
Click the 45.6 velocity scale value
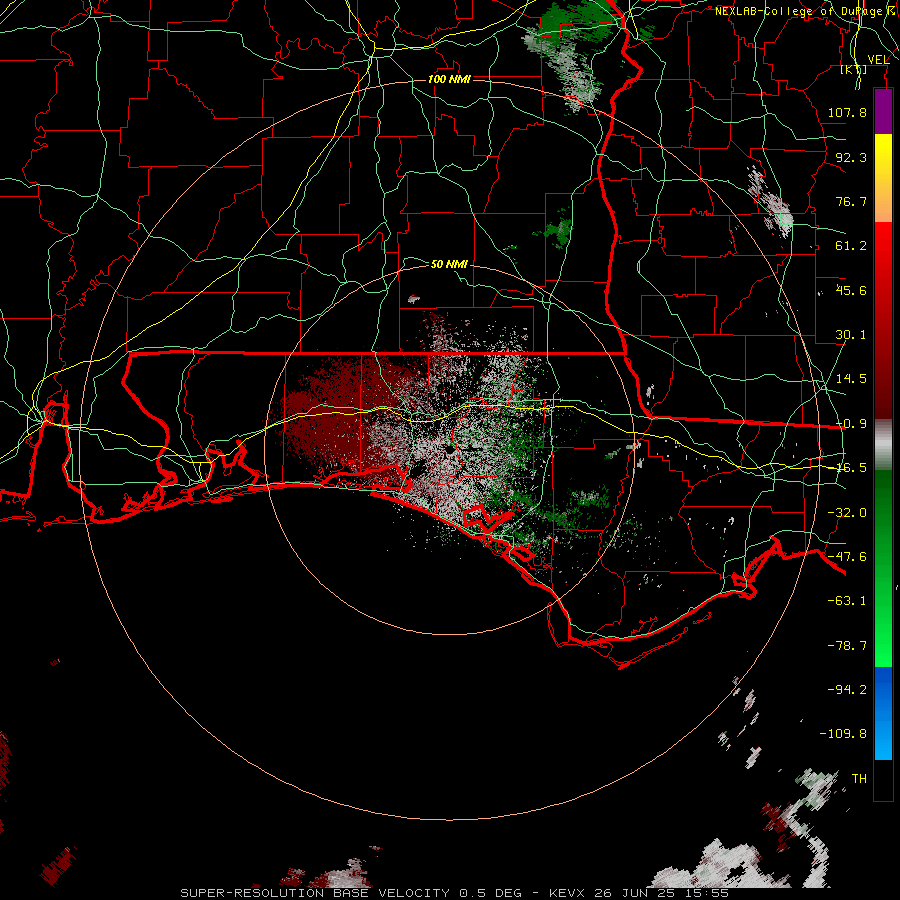click(851, 290)
